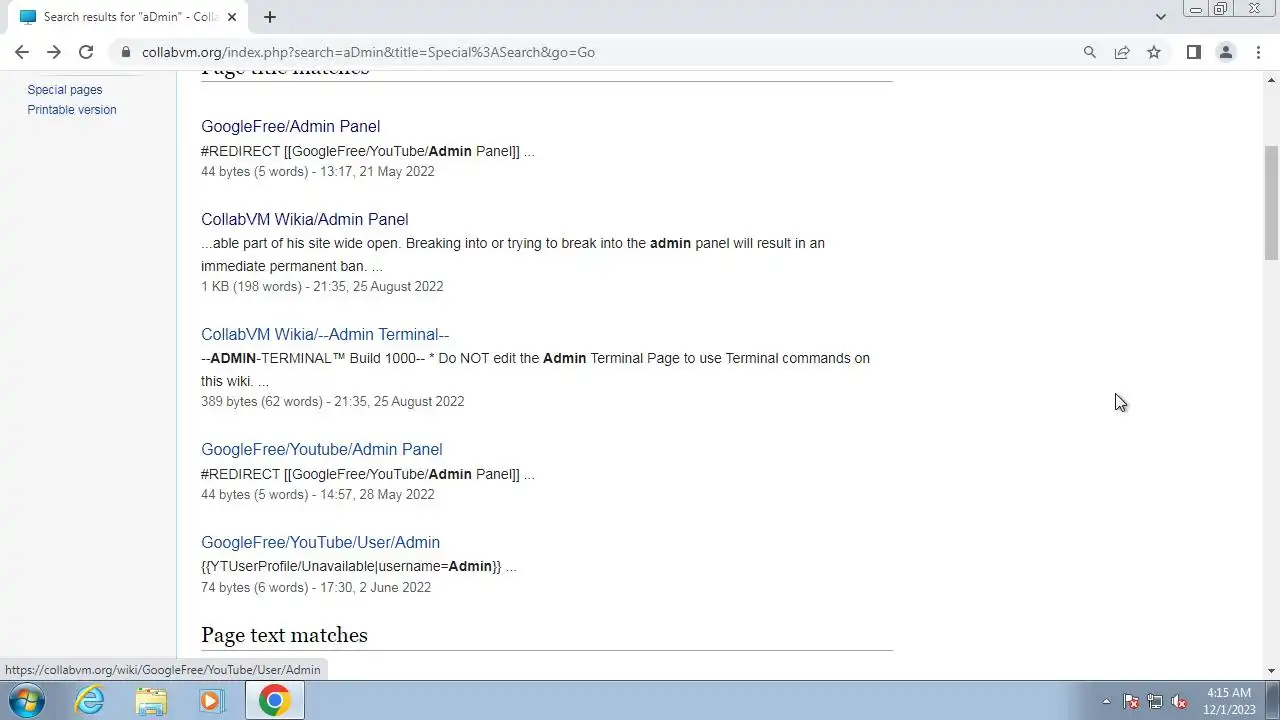Click the Page text matches heading
This screenshot has width=1280, height=720.
(284, 635)
